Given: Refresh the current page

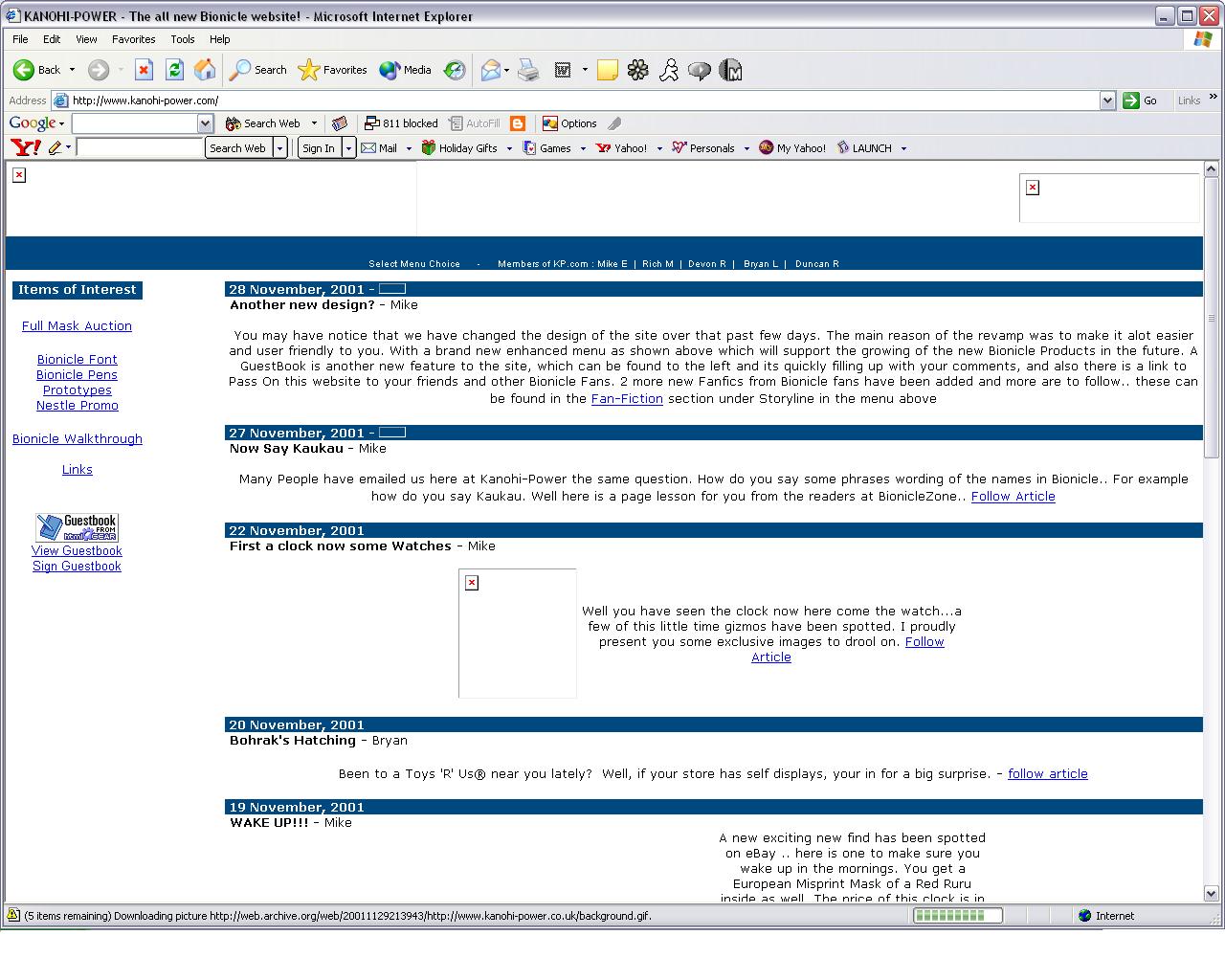Looking at the screenshot, I should click(174, 70).
